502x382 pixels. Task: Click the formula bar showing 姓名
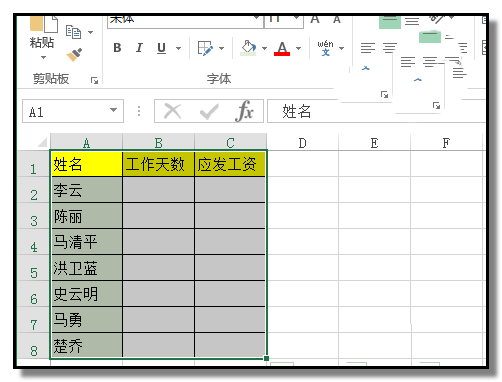coord(376,111)
